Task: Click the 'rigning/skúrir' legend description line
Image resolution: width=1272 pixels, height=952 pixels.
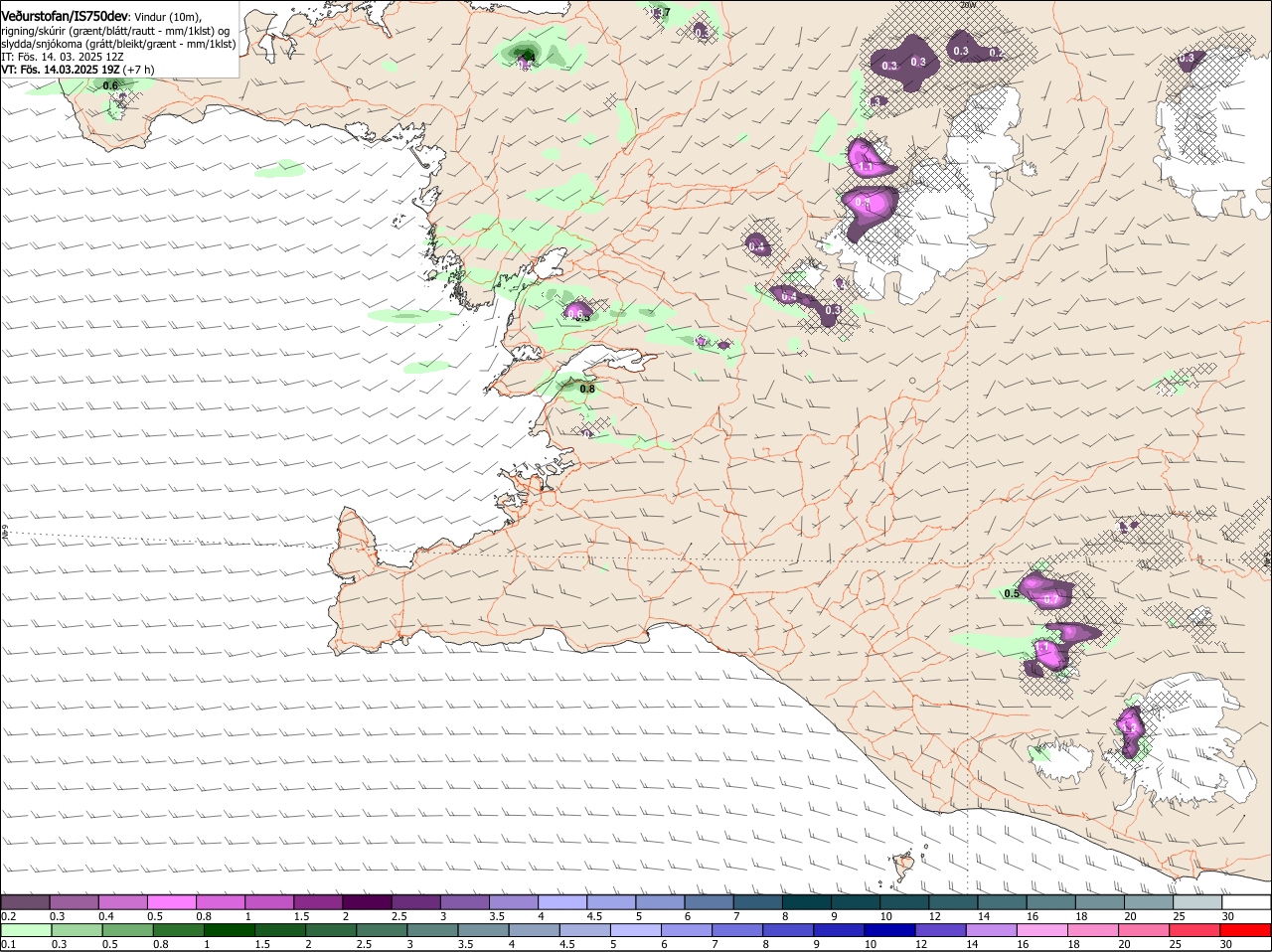Action: tap(115, 31)
